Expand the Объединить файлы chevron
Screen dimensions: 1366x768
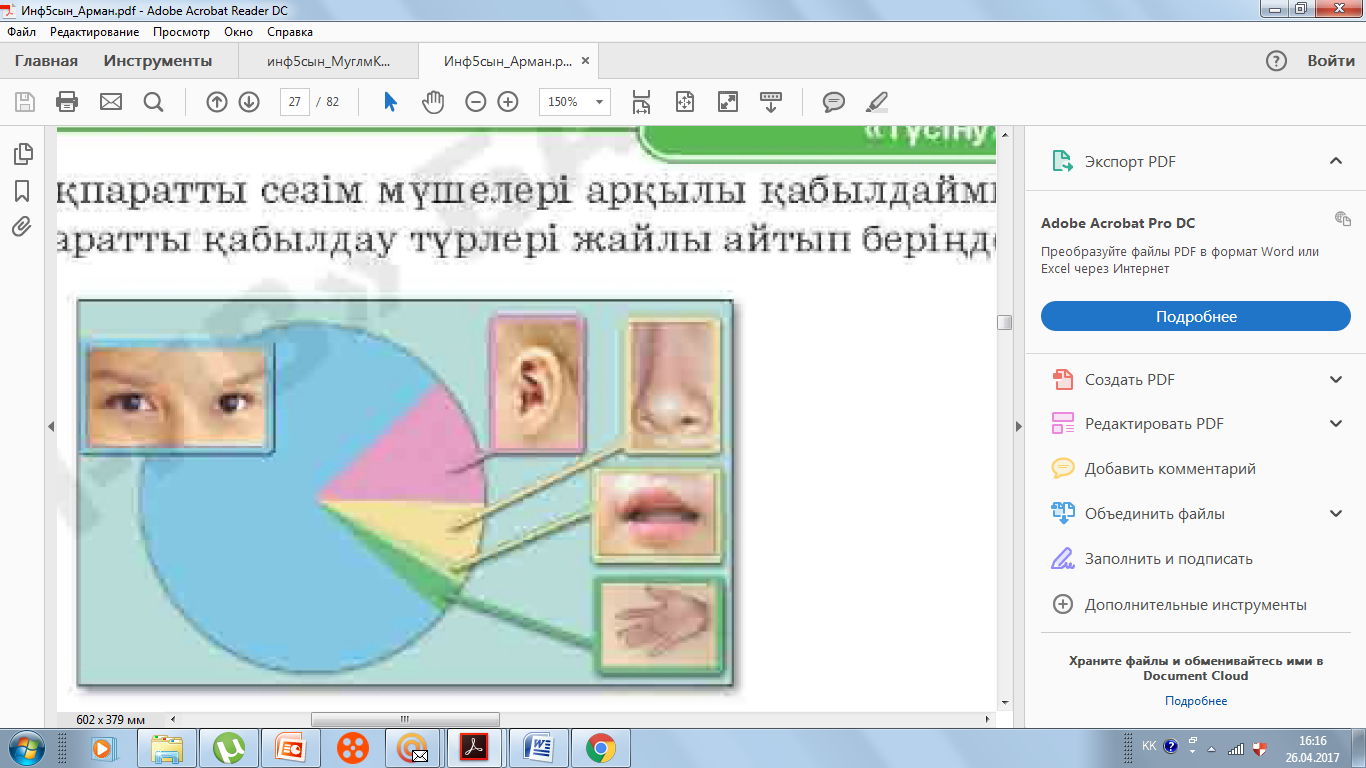point(1335,513)
